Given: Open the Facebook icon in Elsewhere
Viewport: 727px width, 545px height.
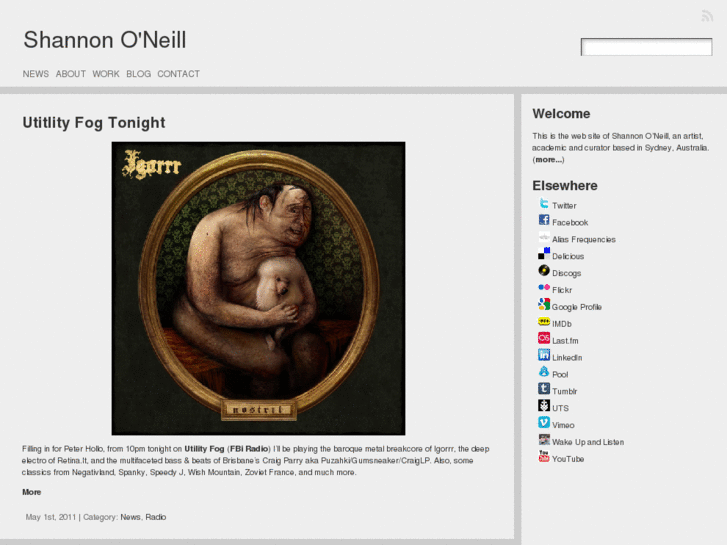Looking at the screenshot, I should tap(544, 220).
